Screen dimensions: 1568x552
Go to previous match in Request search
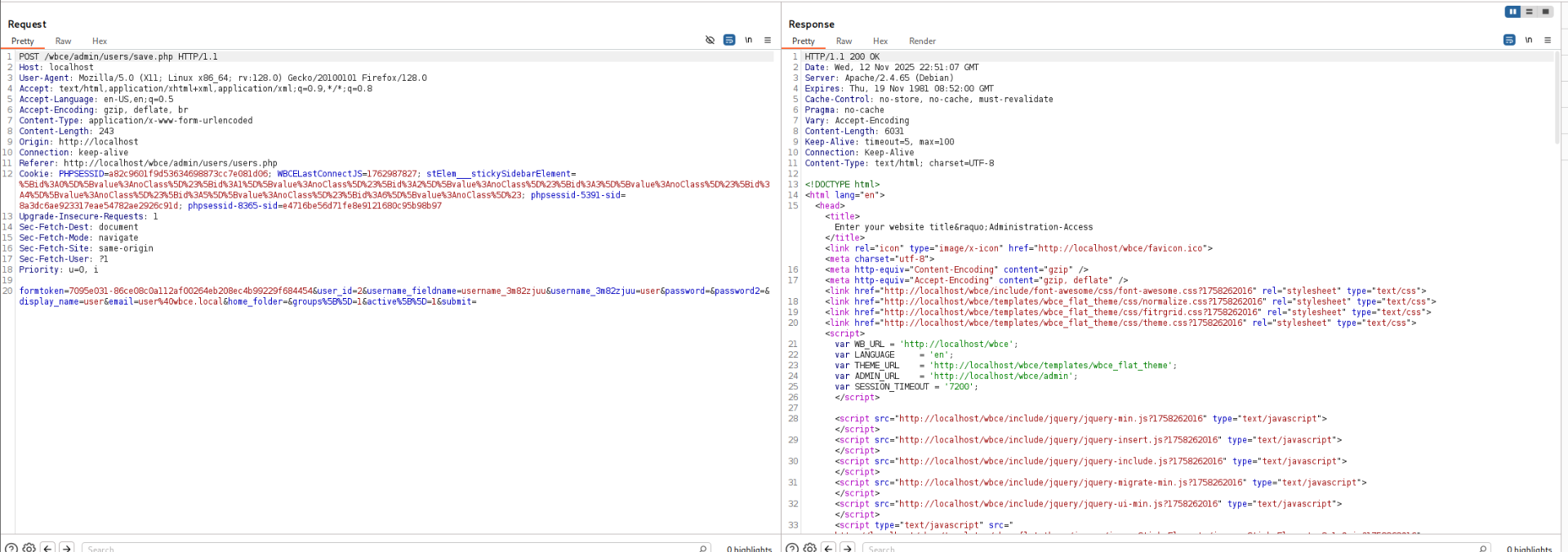(x=47, y=548)
